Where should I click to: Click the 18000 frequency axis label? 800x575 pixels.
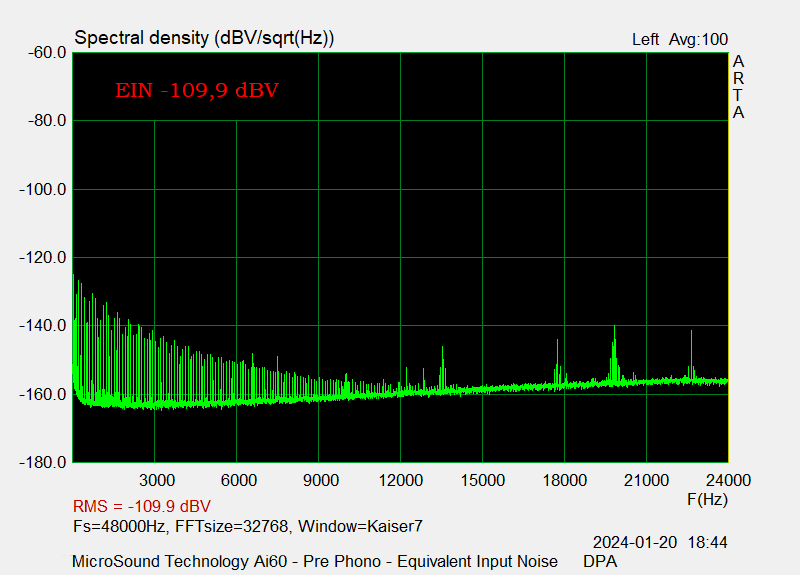click(565, 480)
